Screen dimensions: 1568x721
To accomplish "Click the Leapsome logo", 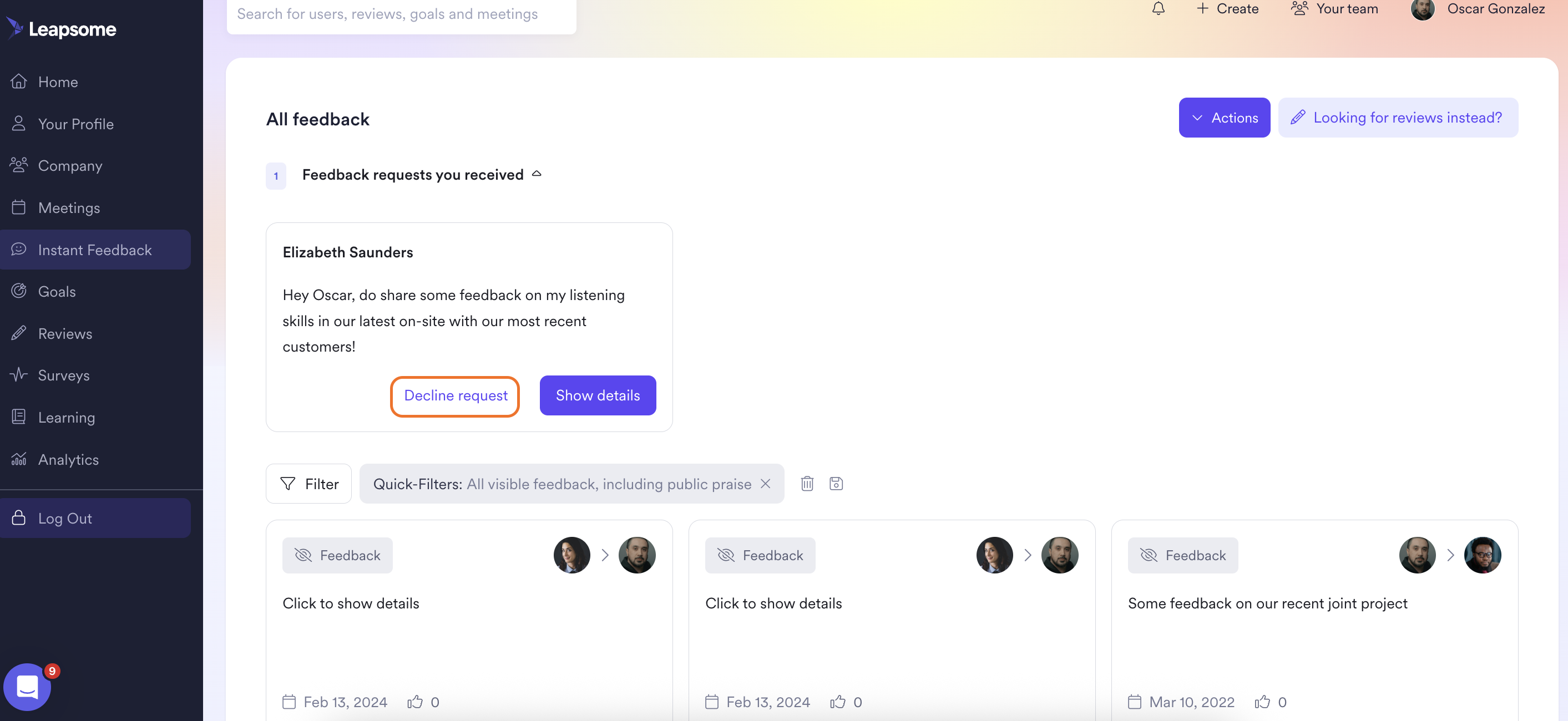I will point(61,29).
